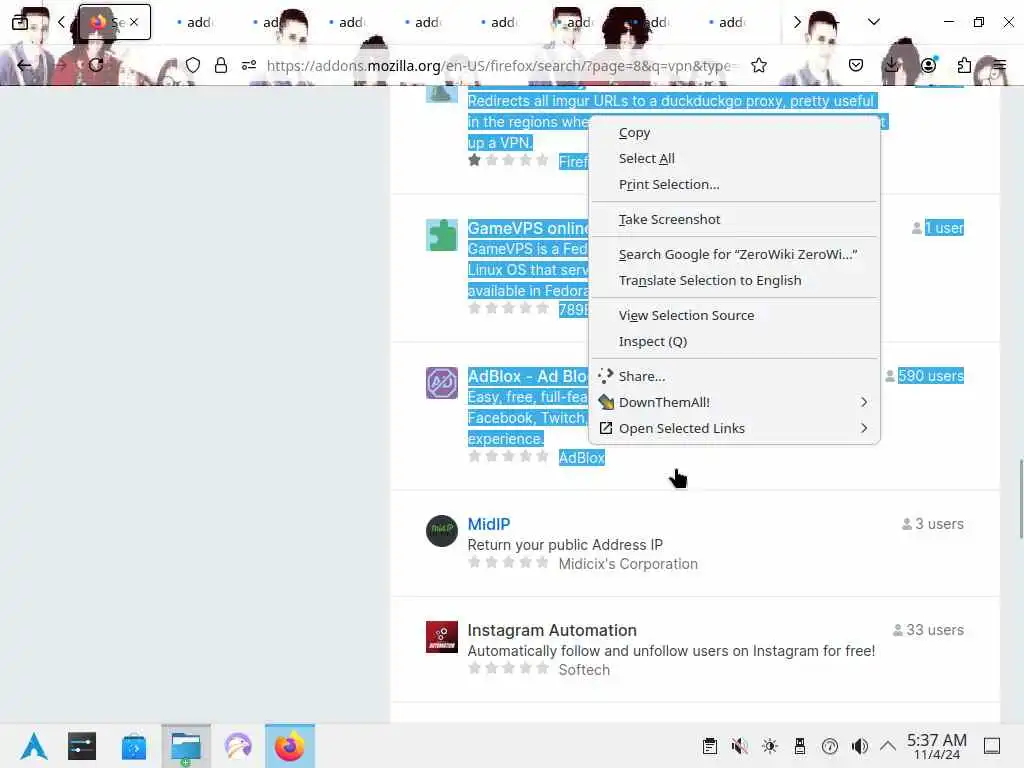Open the AdBlox add-on title link

coord(528,377)
